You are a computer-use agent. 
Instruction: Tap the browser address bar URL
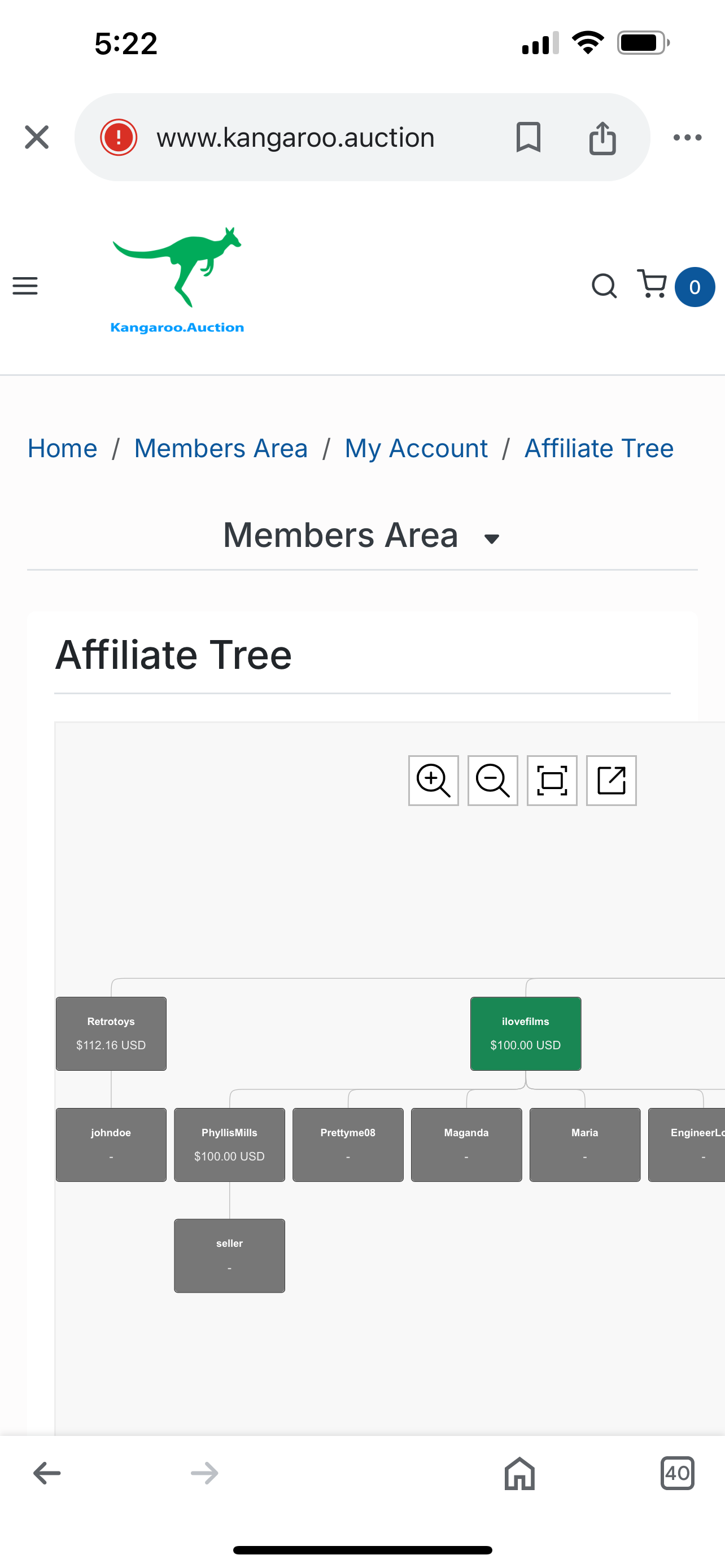[x=295, y=138]
